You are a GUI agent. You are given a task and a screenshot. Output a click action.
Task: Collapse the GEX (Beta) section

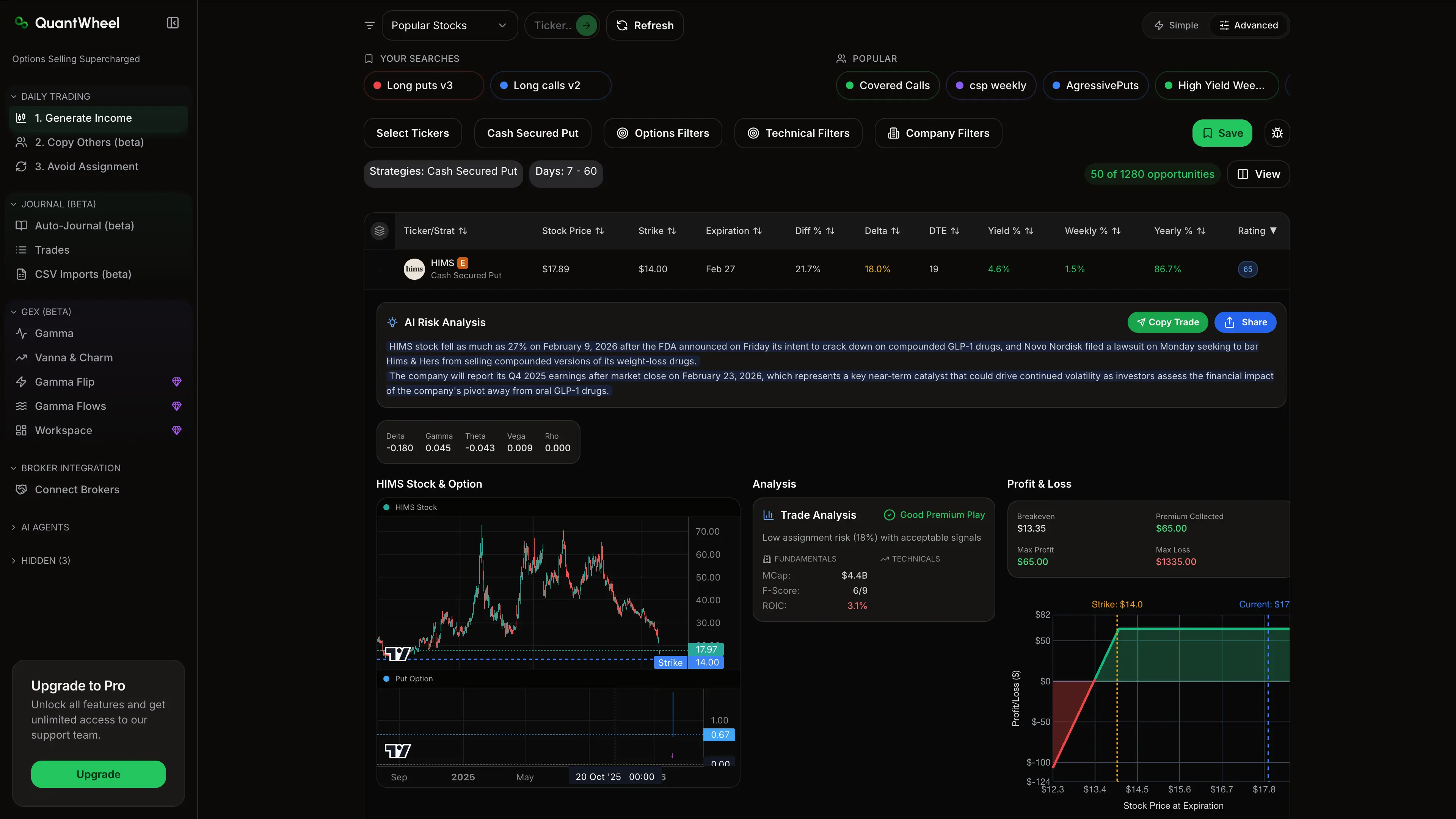(x=41, y=312)
